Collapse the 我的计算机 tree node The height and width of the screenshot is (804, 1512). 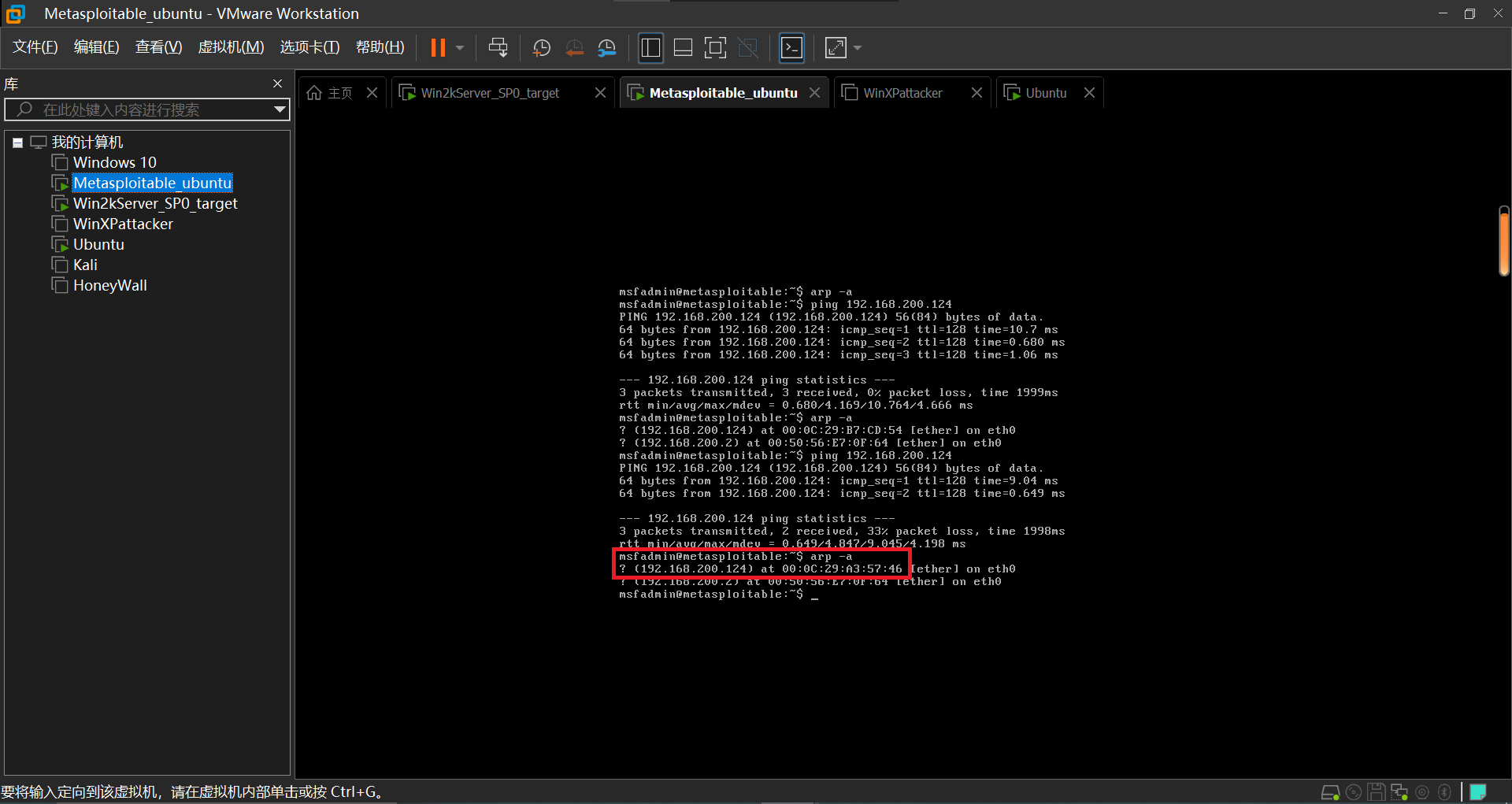(x=17, y=143)
